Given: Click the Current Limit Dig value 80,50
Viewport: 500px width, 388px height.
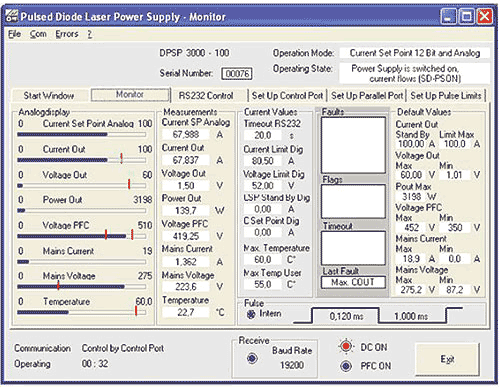Looking at the screenshot, I should pos(263,161).
